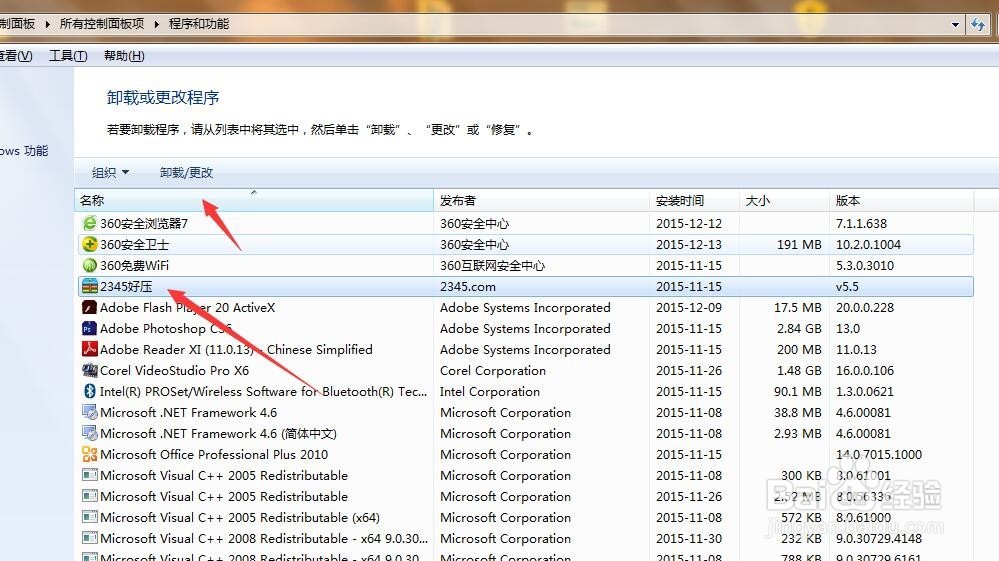Click the Microsoft .NET Framework 4.6 icon

coord(90,413)
